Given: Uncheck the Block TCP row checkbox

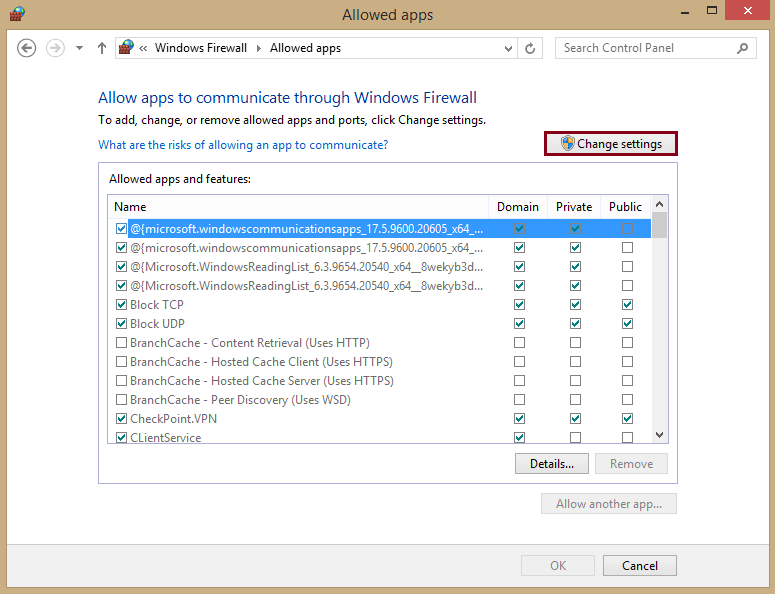Looking at the screenshot, I should (x=121, y=304).
